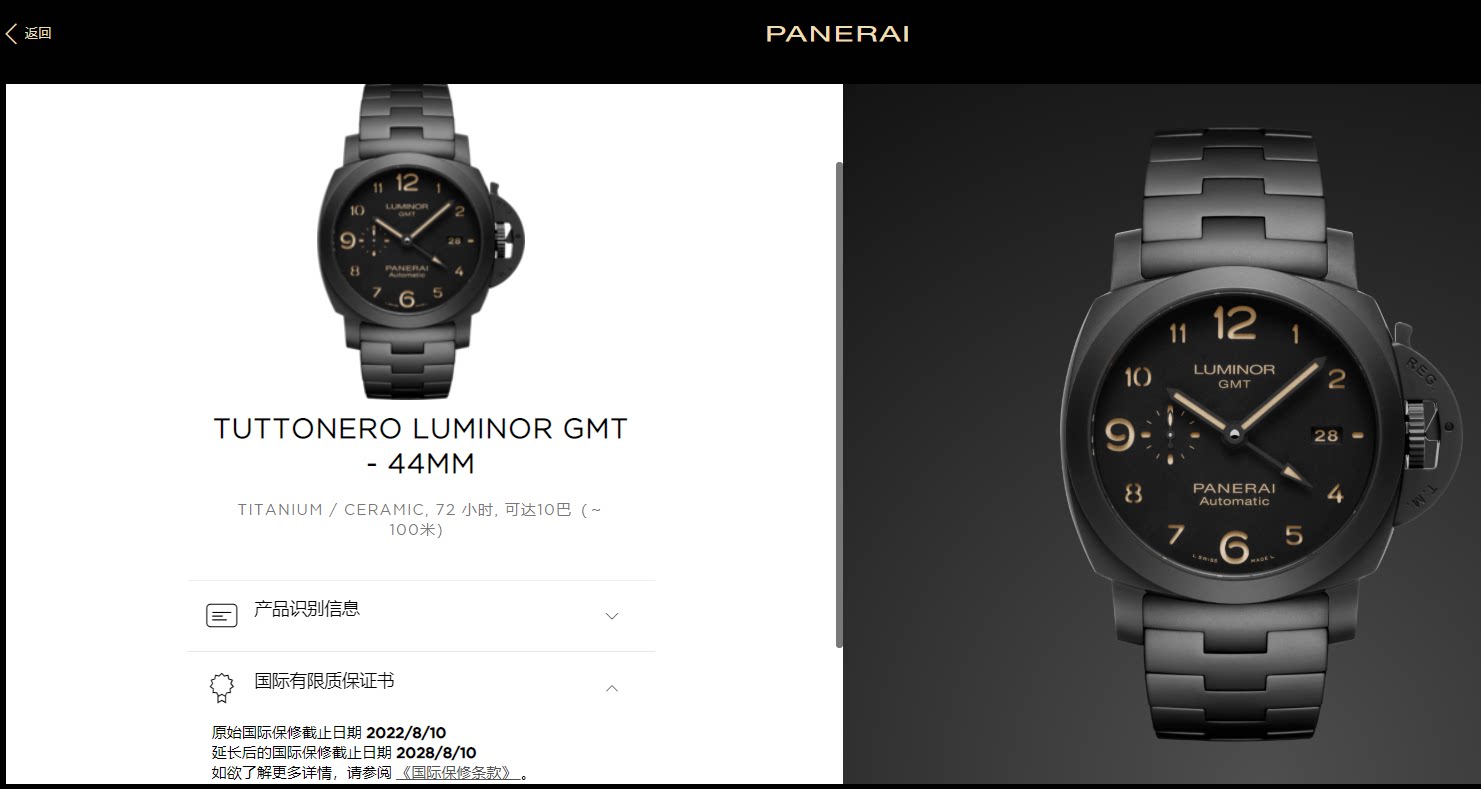Click the 返回 back label

38,34
